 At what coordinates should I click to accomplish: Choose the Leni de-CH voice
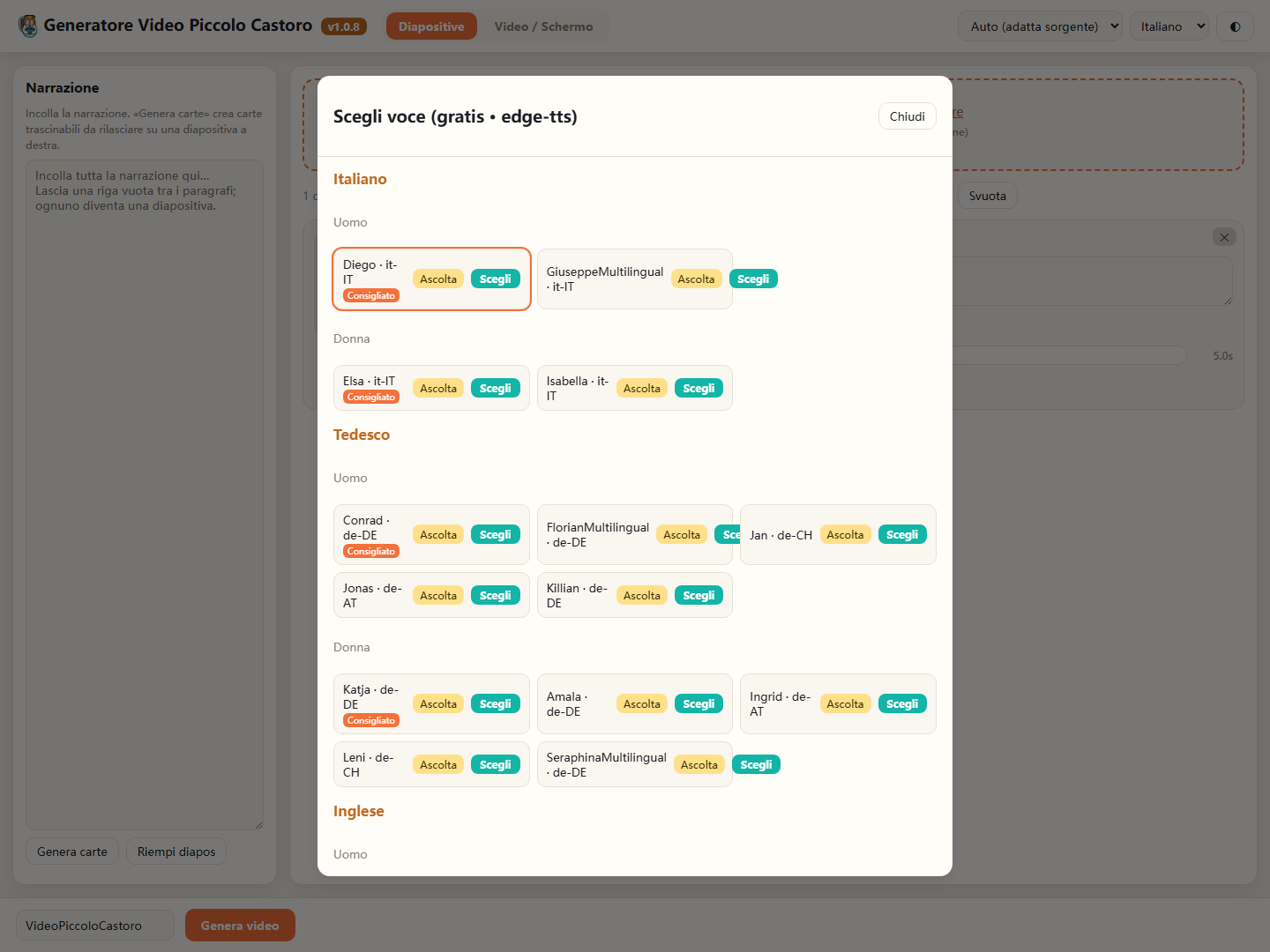pos(496,765)
